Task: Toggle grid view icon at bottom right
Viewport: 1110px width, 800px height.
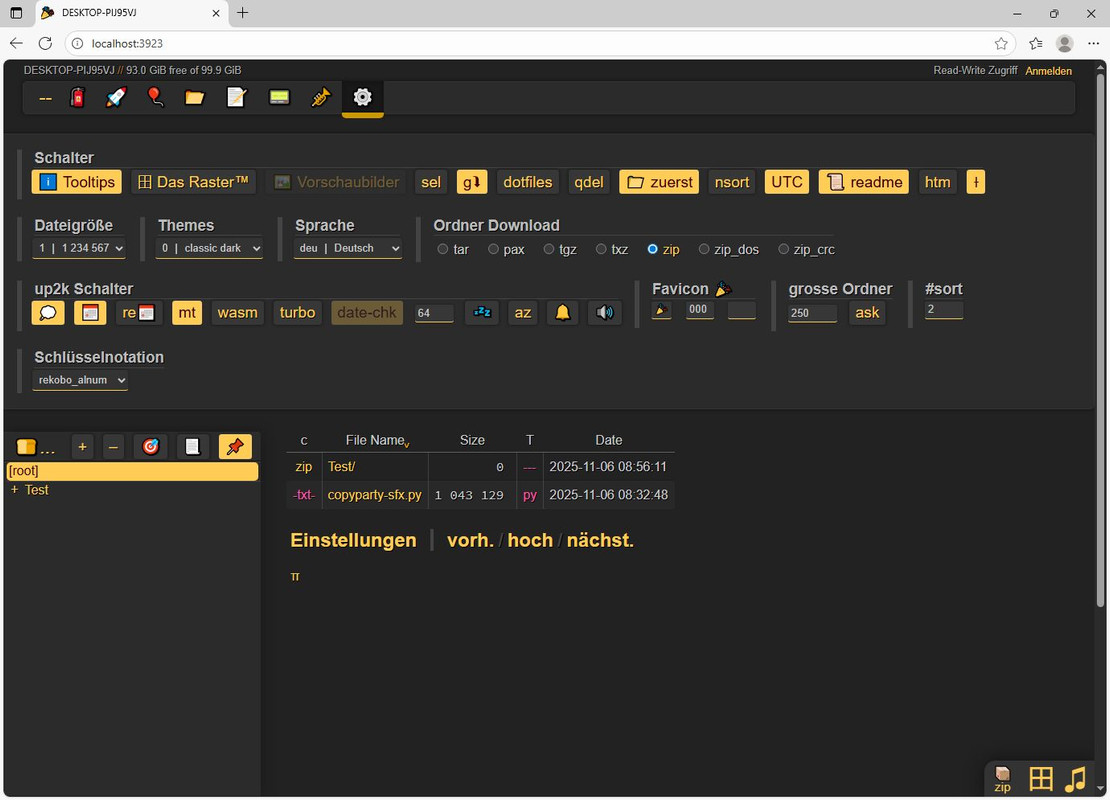Action: (1041, 779)
